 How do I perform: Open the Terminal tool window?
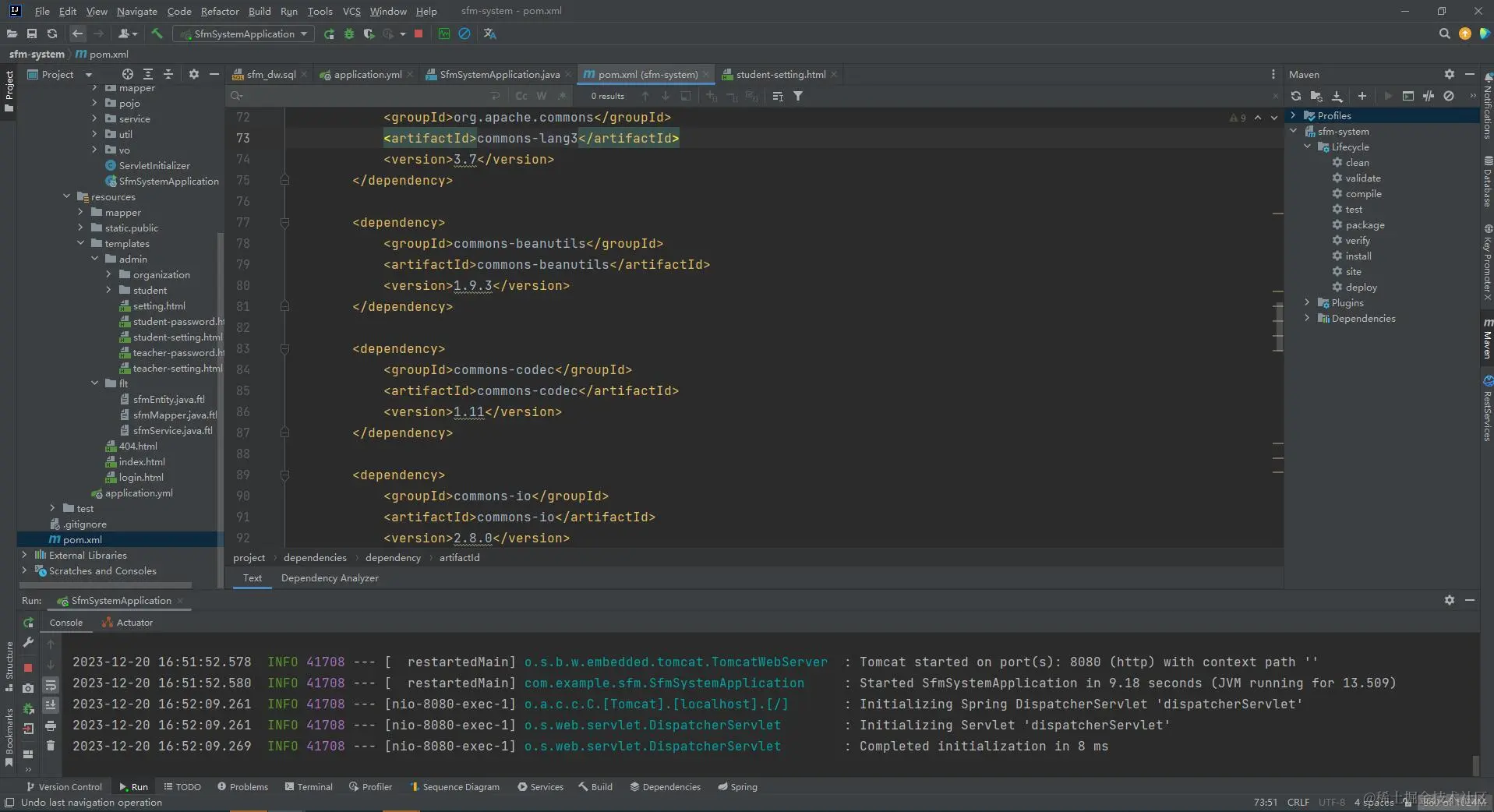pyautogui.click(x=309, y=786)
